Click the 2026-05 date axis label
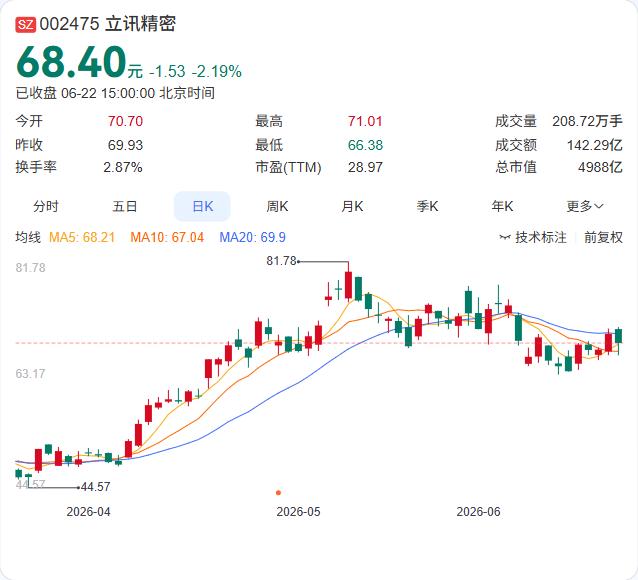Screen dimensions: 638x580 tap(298, 512)
